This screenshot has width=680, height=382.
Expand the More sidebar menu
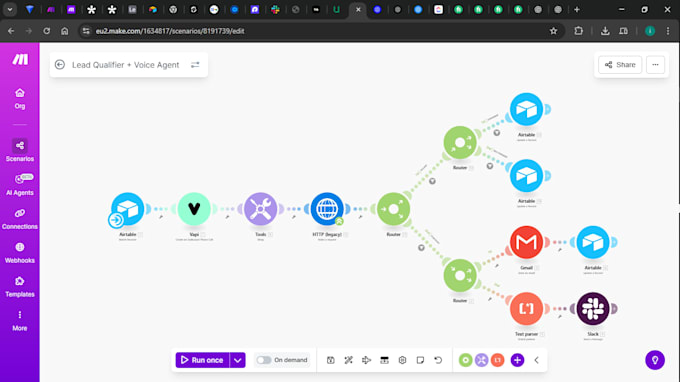20,320
